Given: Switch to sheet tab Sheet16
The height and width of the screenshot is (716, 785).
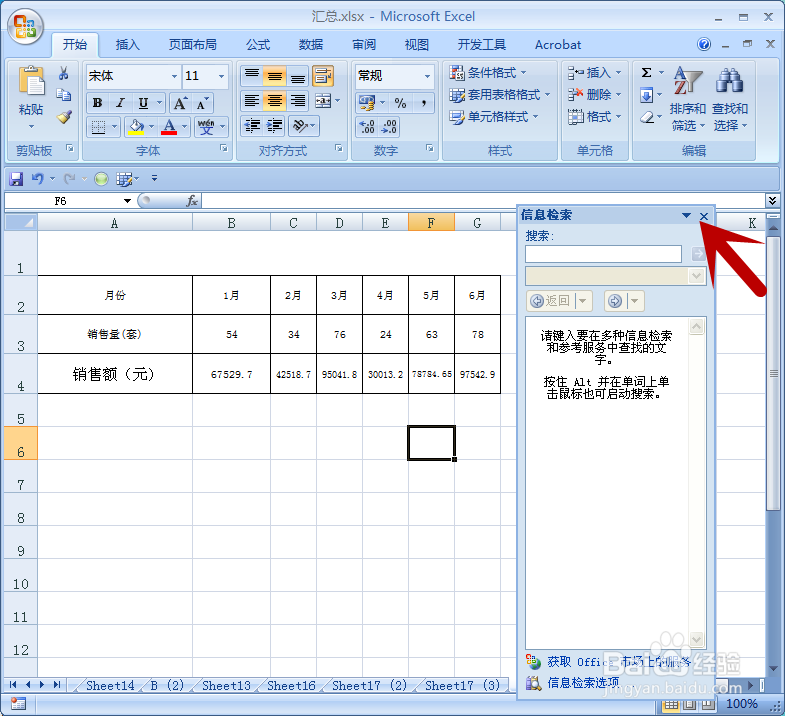Looking at the screenshot, I should pos(291,685).
